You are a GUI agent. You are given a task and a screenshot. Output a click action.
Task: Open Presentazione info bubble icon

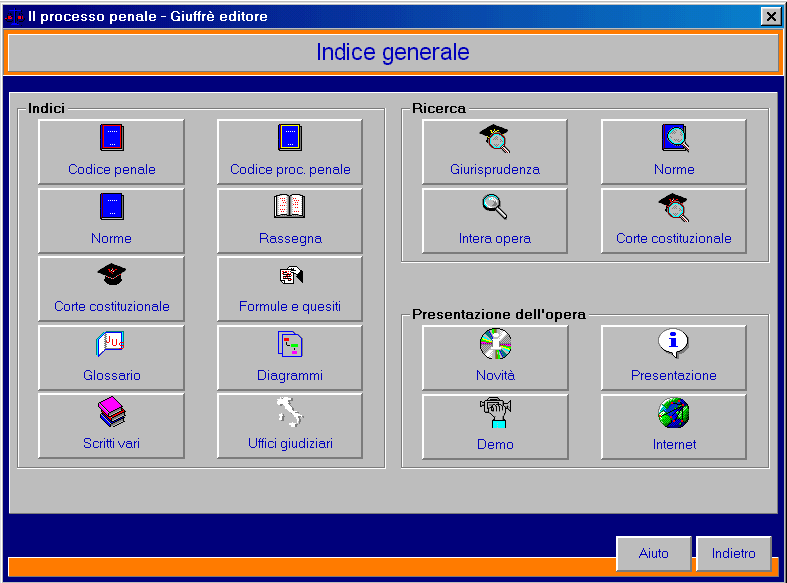click(674, 357)
